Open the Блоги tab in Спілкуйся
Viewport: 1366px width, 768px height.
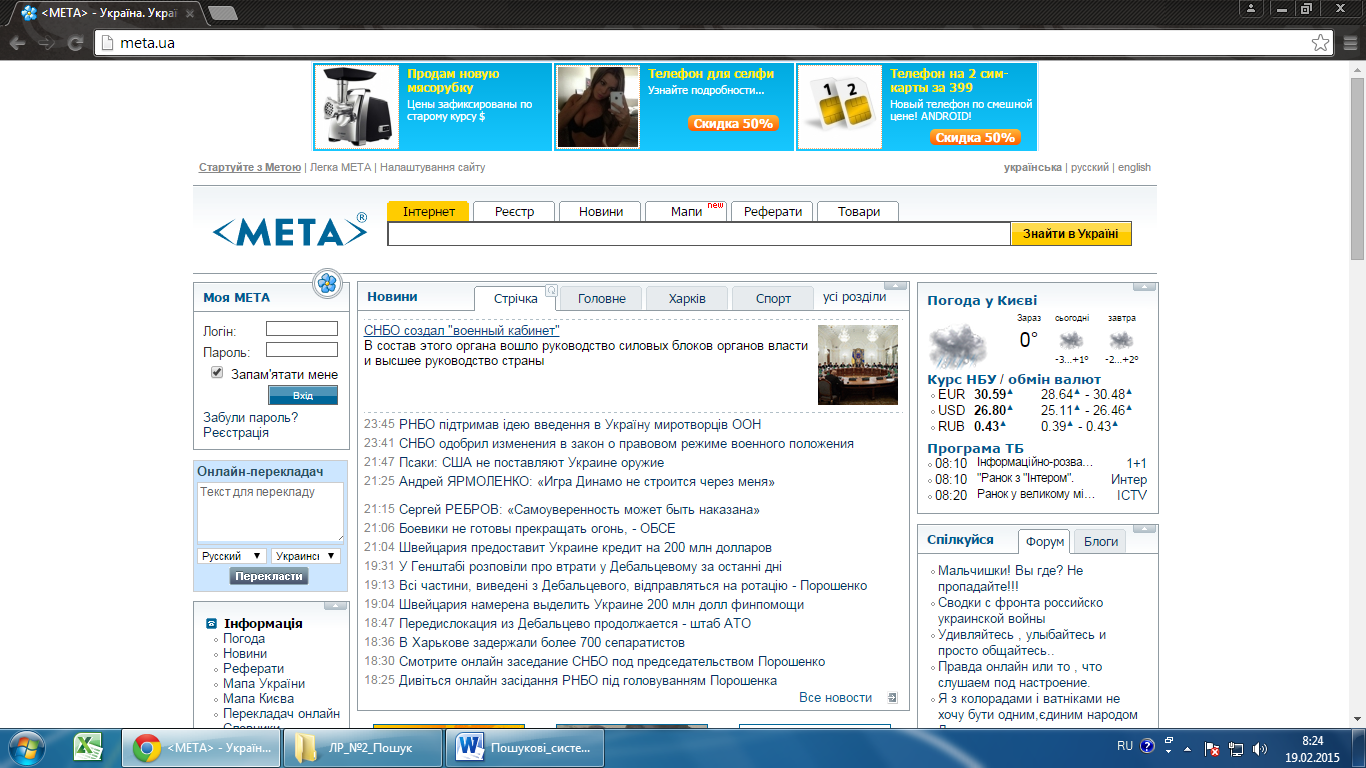tap(1101, 541)
